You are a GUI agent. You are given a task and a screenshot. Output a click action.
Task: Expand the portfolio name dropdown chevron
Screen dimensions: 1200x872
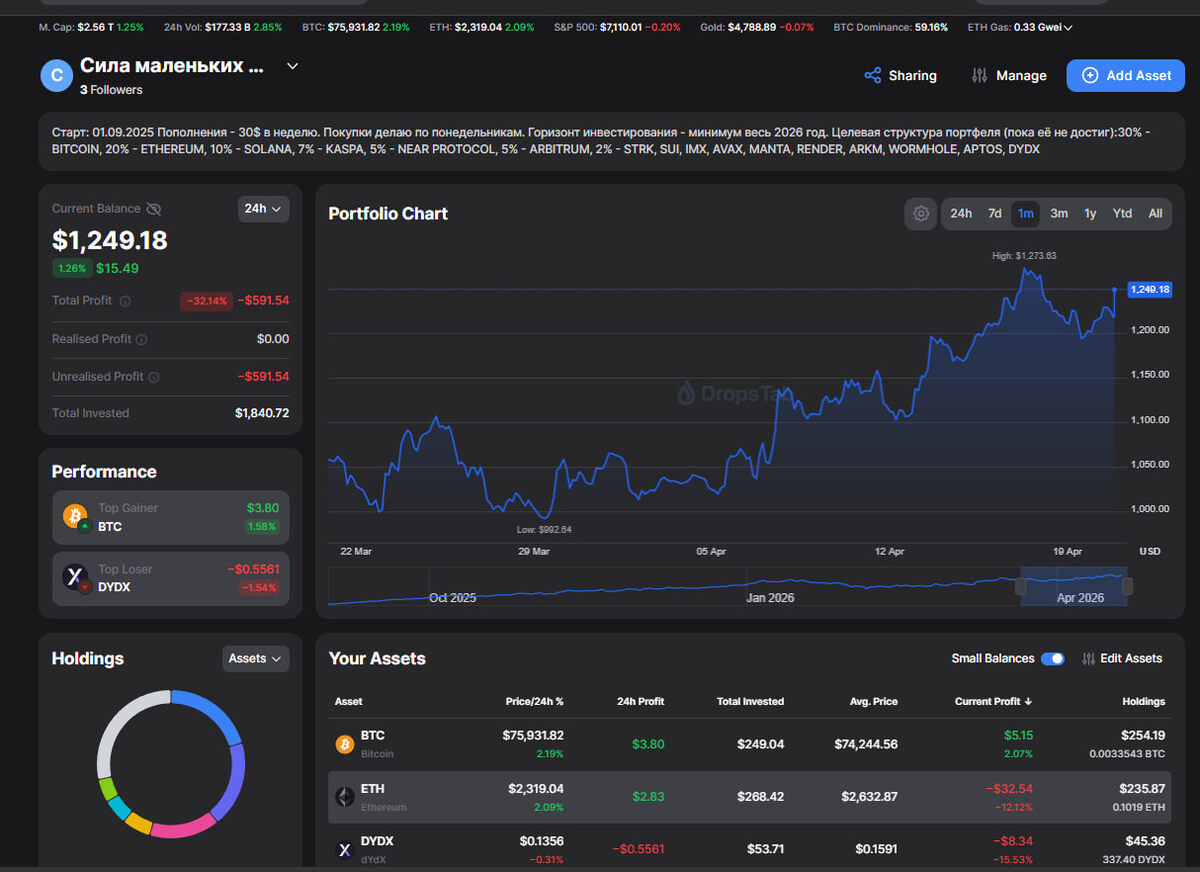[292, 66]
